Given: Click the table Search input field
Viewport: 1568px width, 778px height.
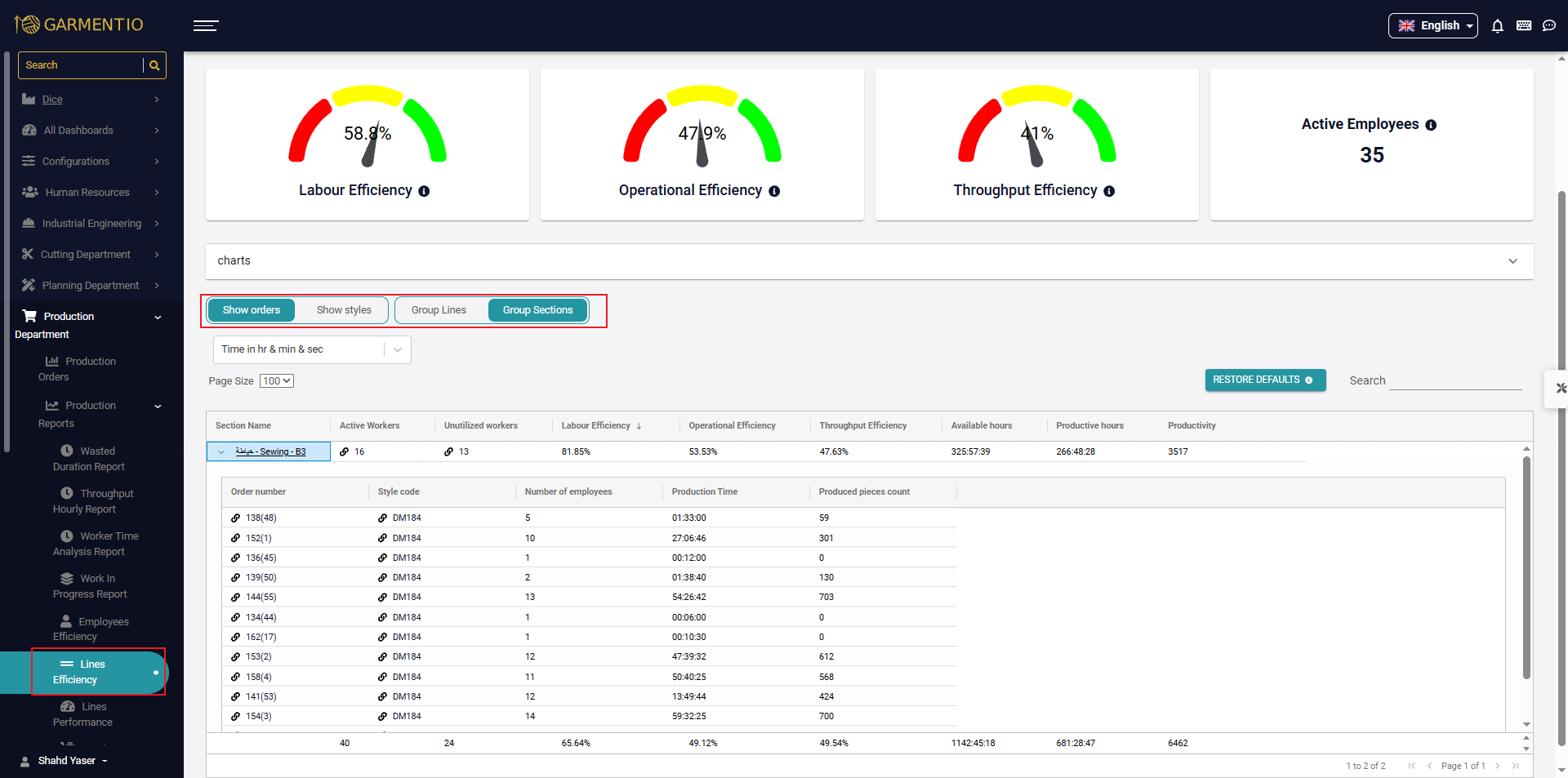Looking at the screenshot, I should [x=1455, y=381].
